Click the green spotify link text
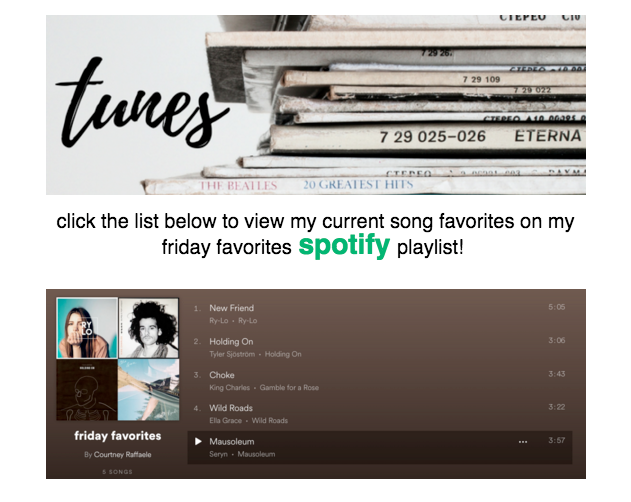The image size is (631, 502). tap(344, 245)
